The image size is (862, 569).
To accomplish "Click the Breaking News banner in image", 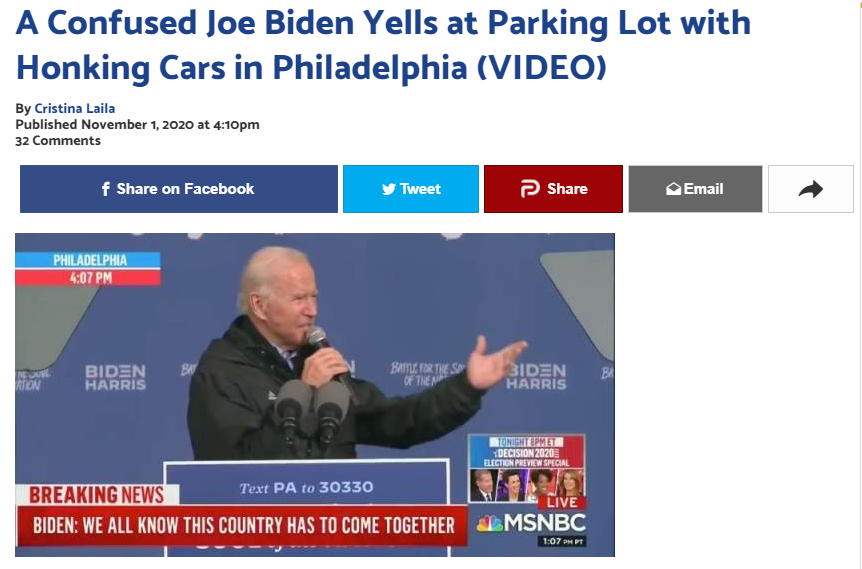I will (97, 495).
